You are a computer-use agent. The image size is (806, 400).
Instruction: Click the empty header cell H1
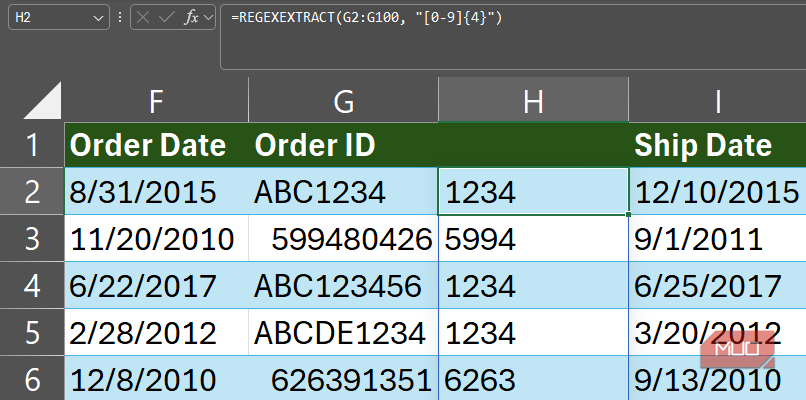point(533,145)
